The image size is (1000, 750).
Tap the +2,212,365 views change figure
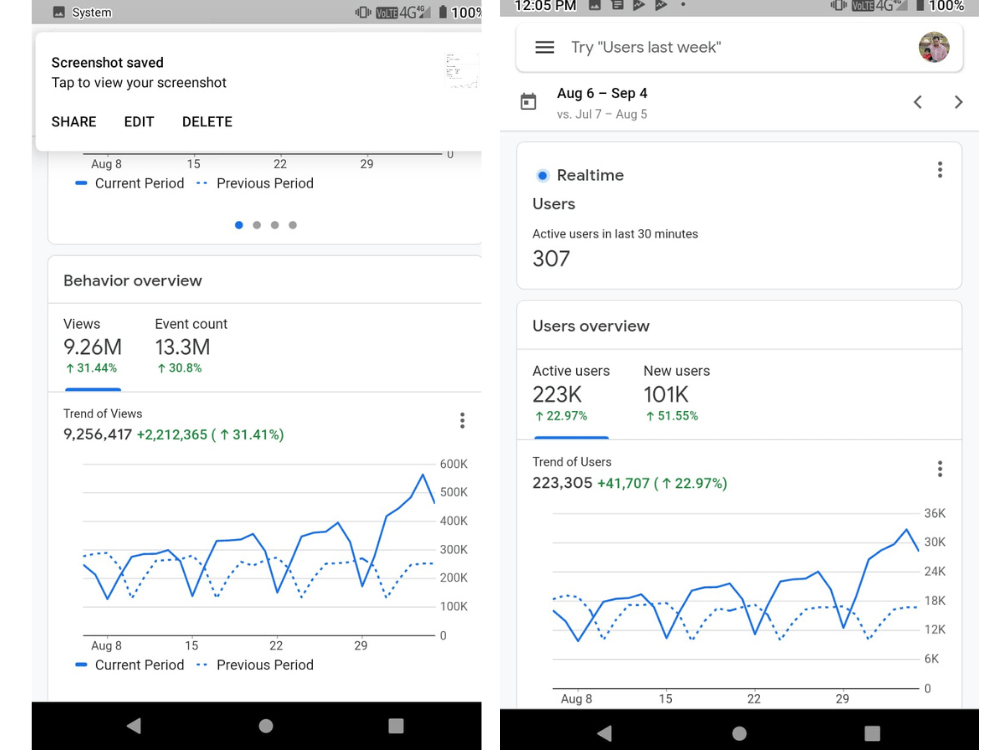pyautogui.click(x=172, y=435)
